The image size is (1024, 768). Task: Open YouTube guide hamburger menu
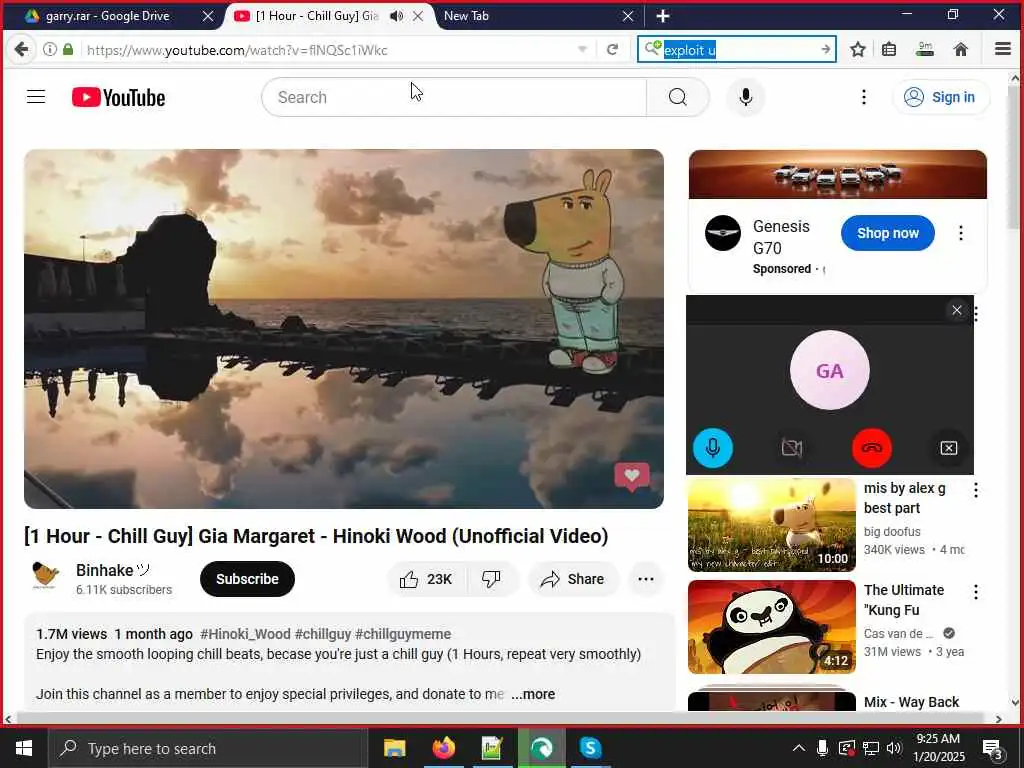36,97
